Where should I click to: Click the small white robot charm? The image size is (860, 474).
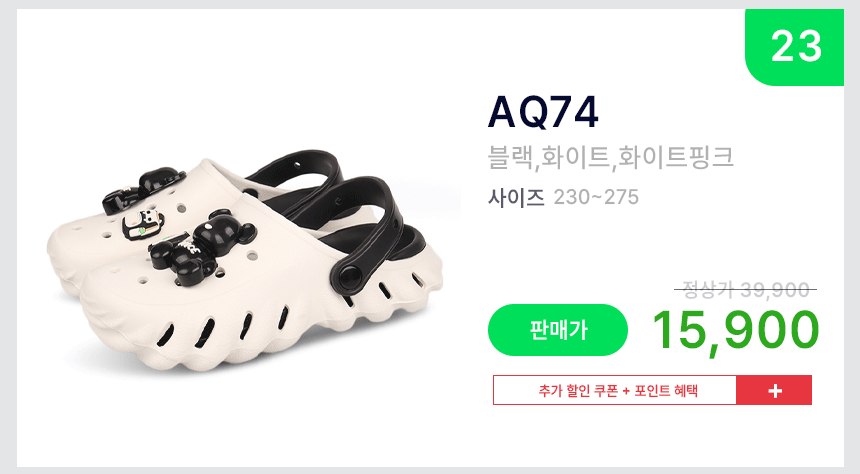(x=143, y=224)
